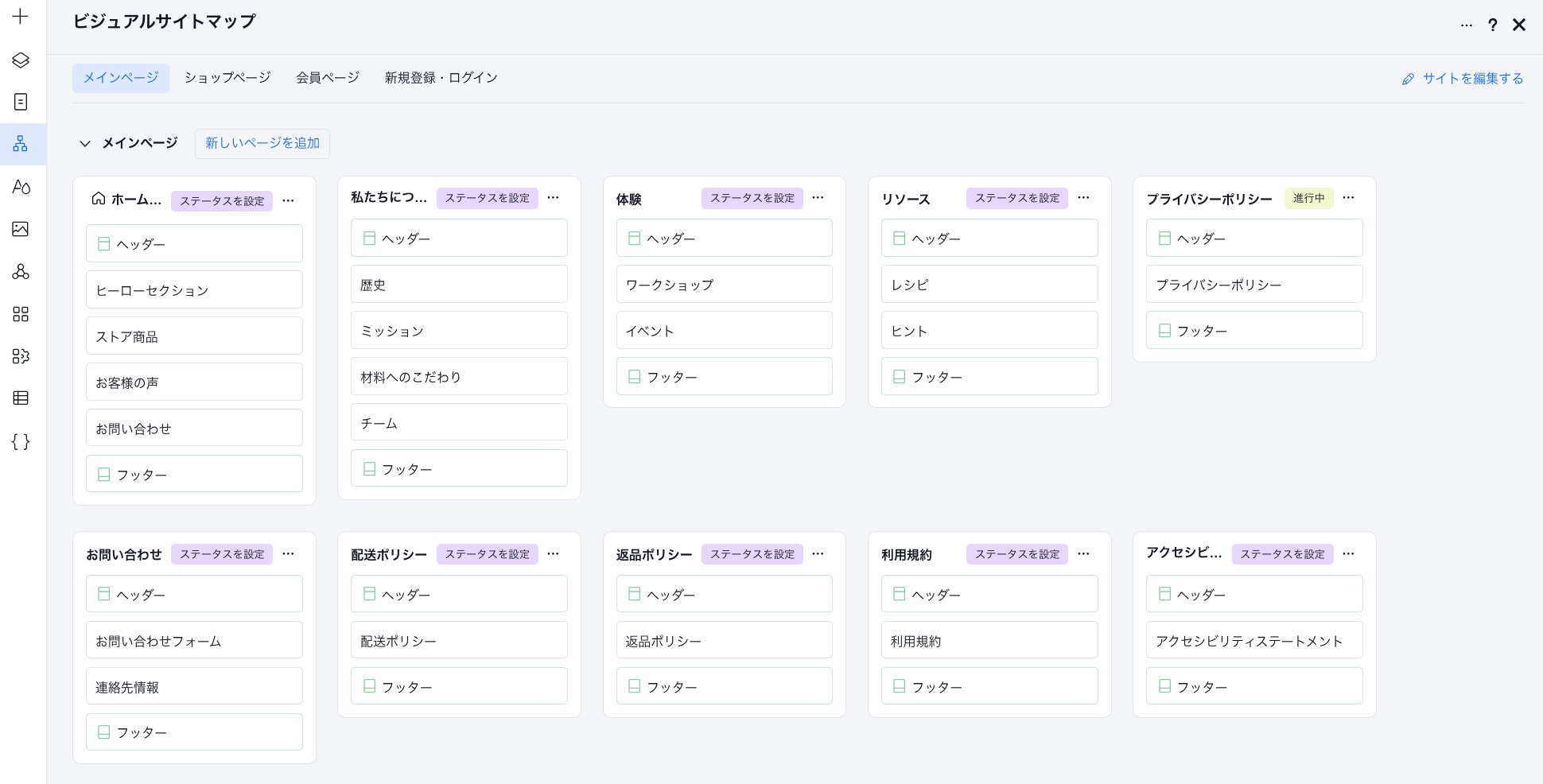Screen dimensions: 1543x784
Task: Open the リソース card three-dot menu
Action: (1083, 198)
